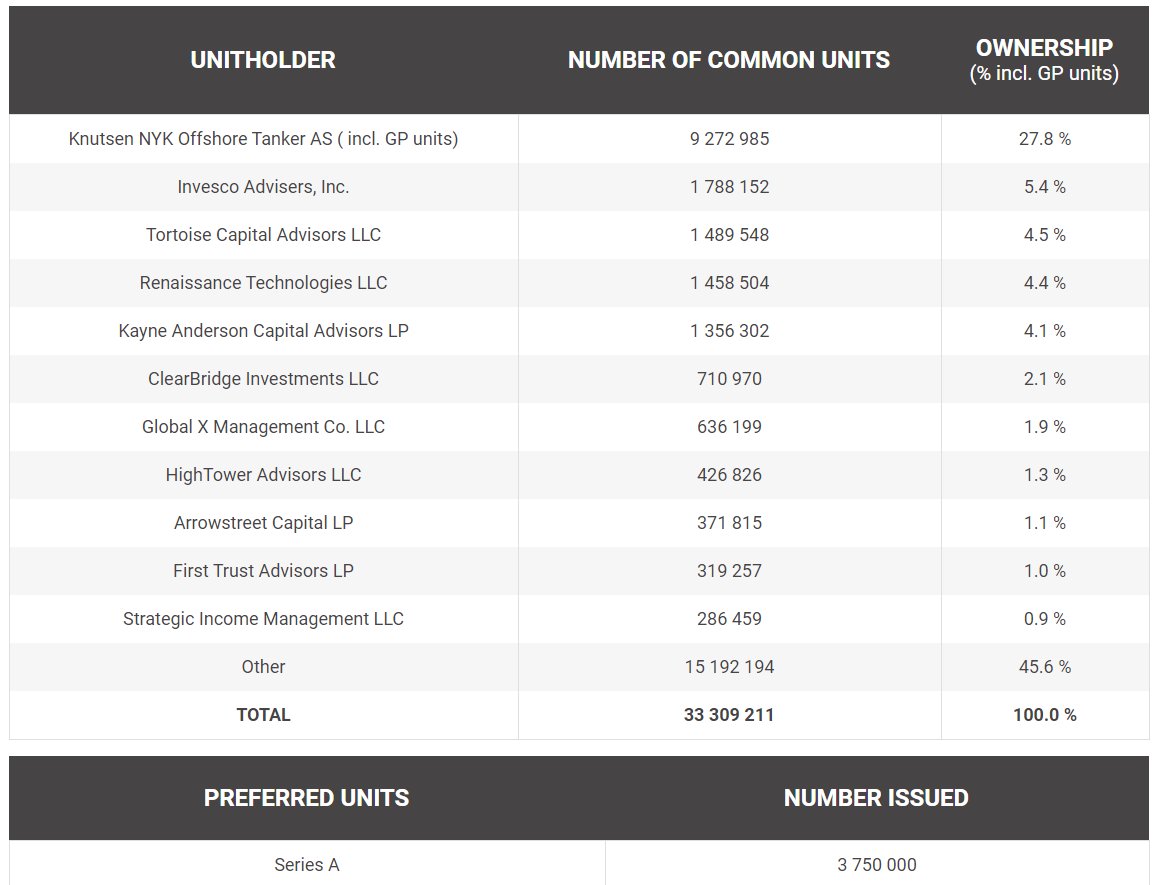Click the NUMBER ISSUED header
1160x885 pixels.
[x=877, y=798]
